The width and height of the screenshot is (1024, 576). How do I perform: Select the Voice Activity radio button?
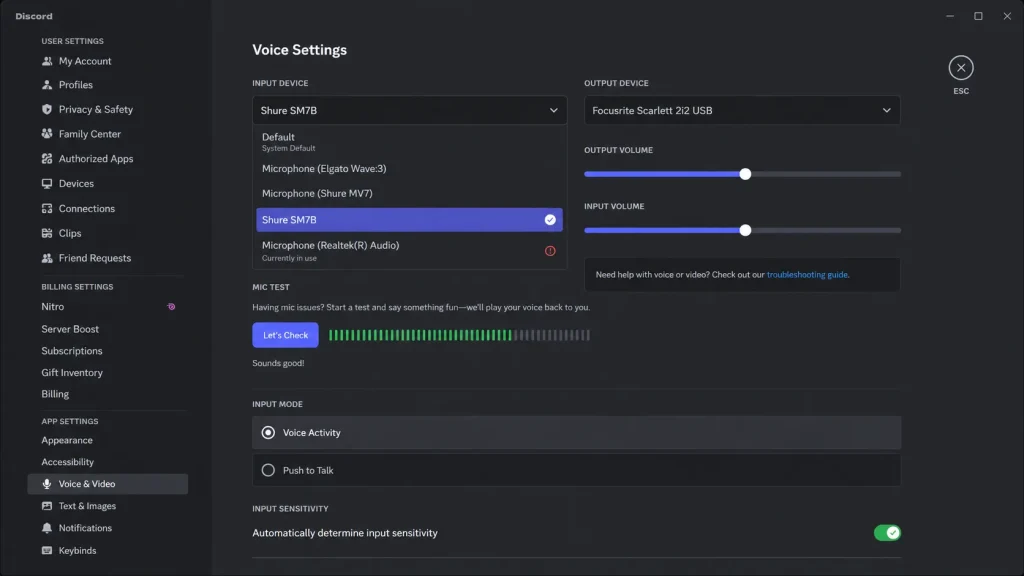[268, 432]
